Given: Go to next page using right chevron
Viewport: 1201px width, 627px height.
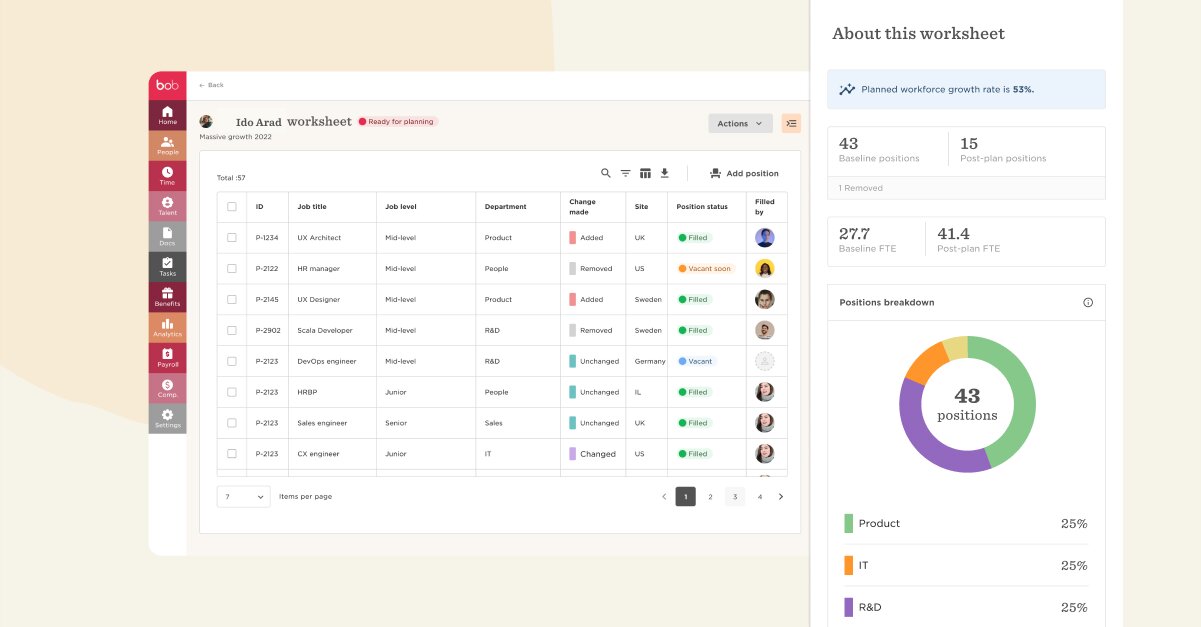Looking at the screenshot, I should pos(781,496).
